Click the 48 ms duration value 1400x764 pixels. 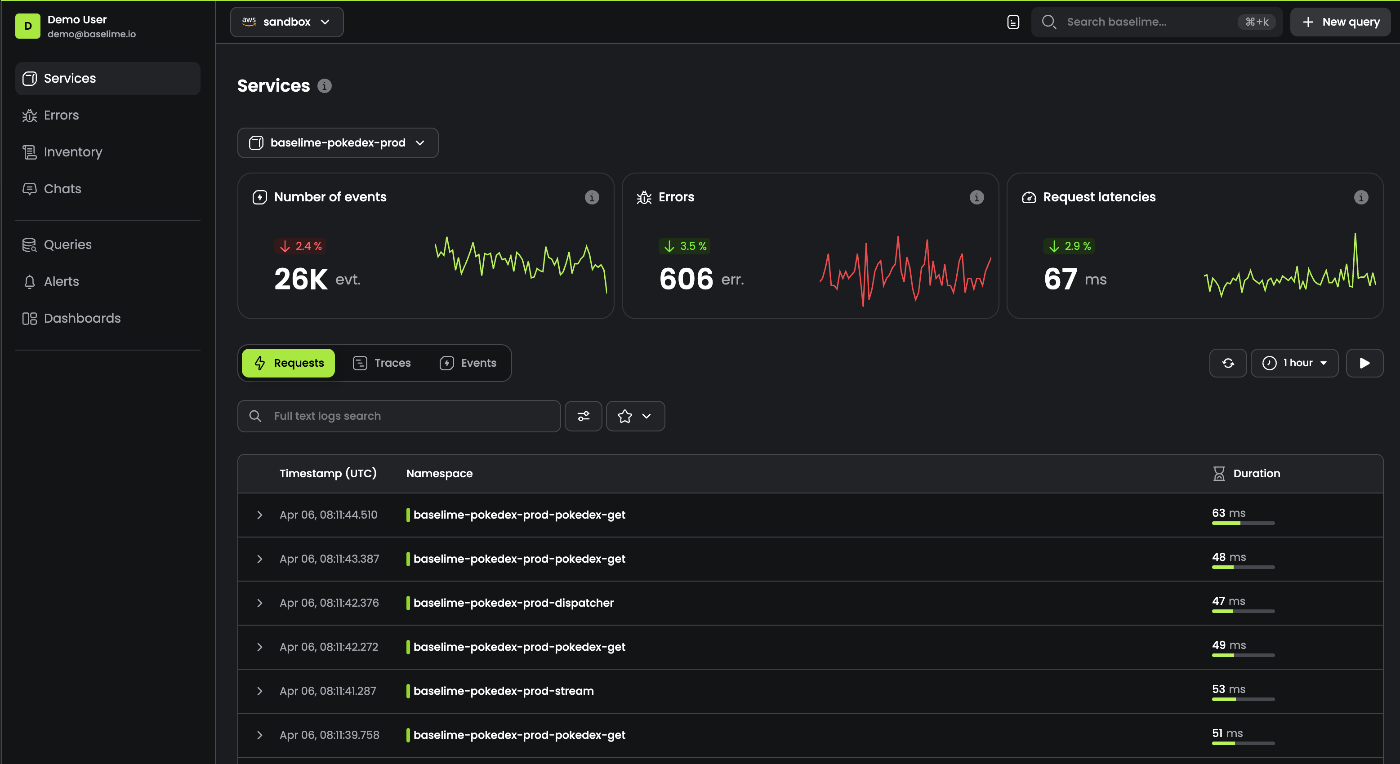click(1229, 557)
